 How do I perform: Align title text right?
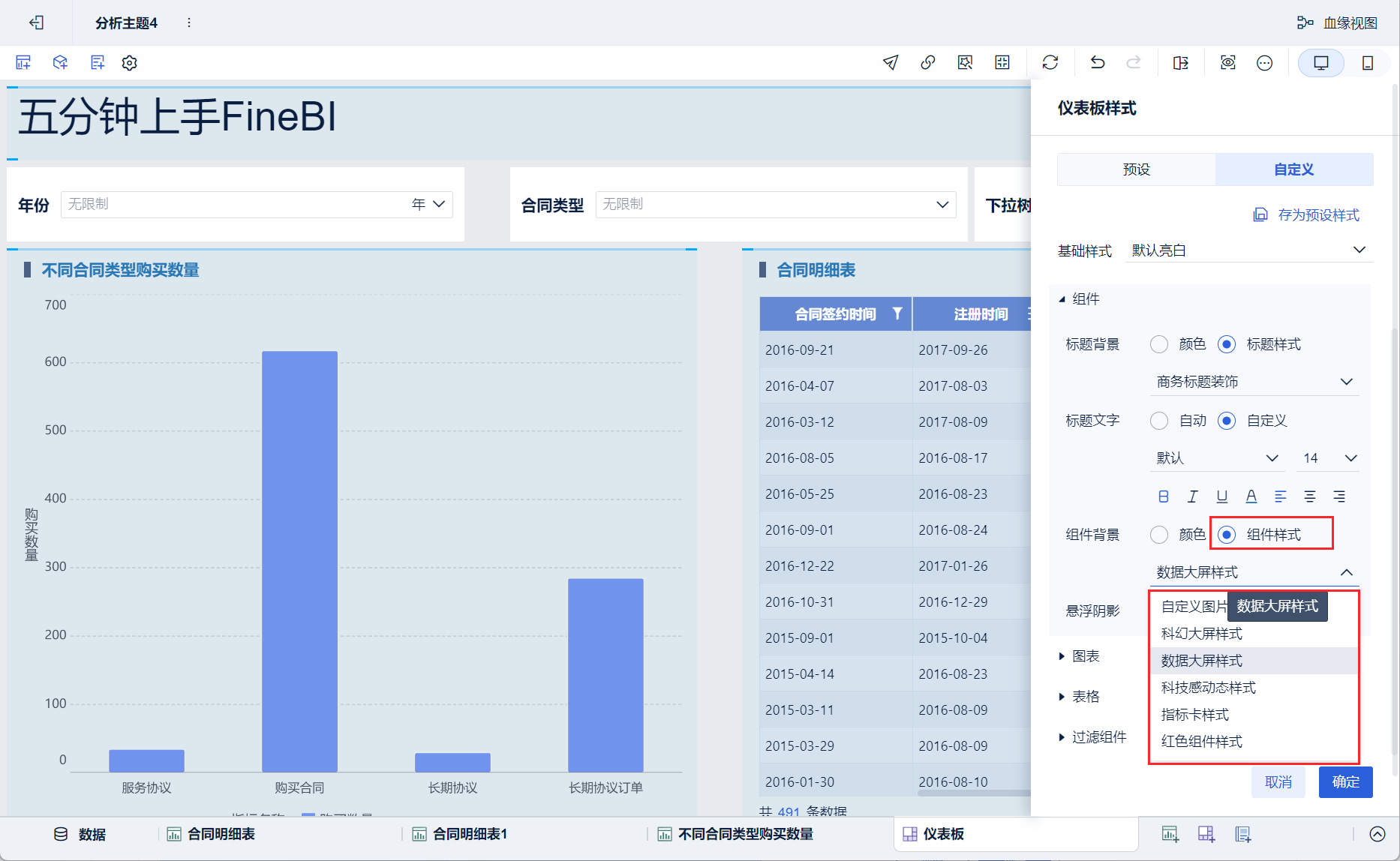pyautogui.click(x=1339, y=496)
